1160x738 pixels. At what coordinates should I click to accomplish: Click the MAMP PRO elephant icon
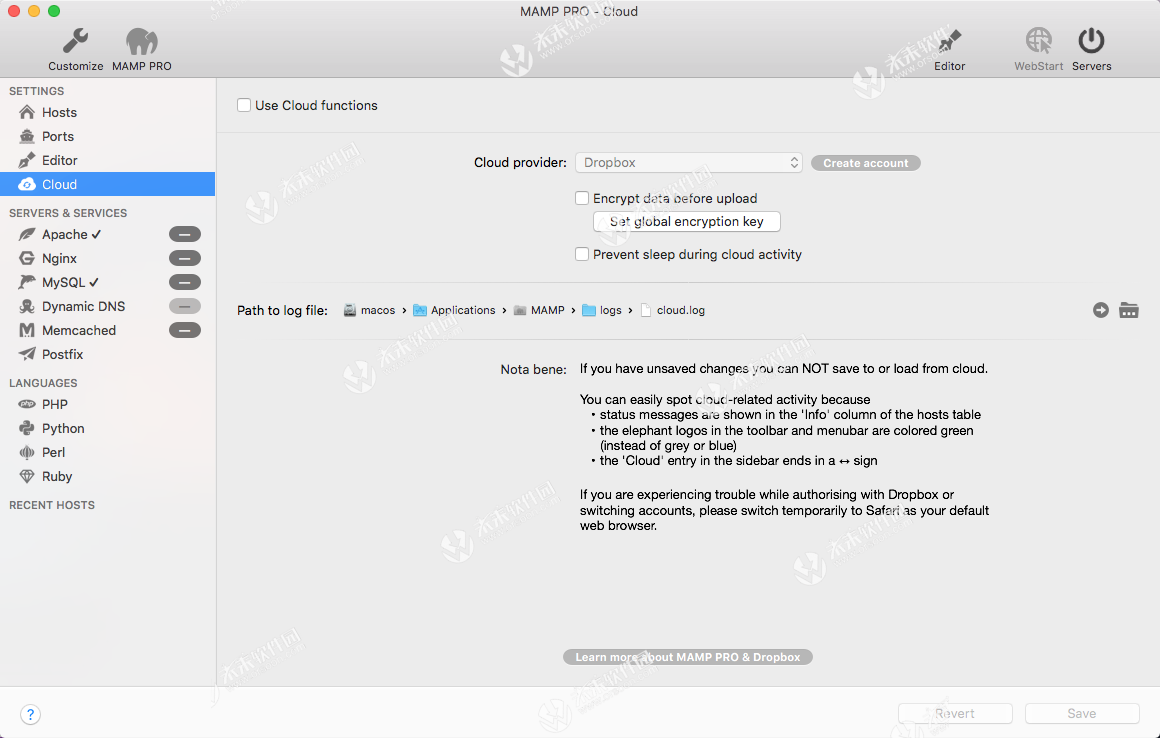(x=141, y=41)
